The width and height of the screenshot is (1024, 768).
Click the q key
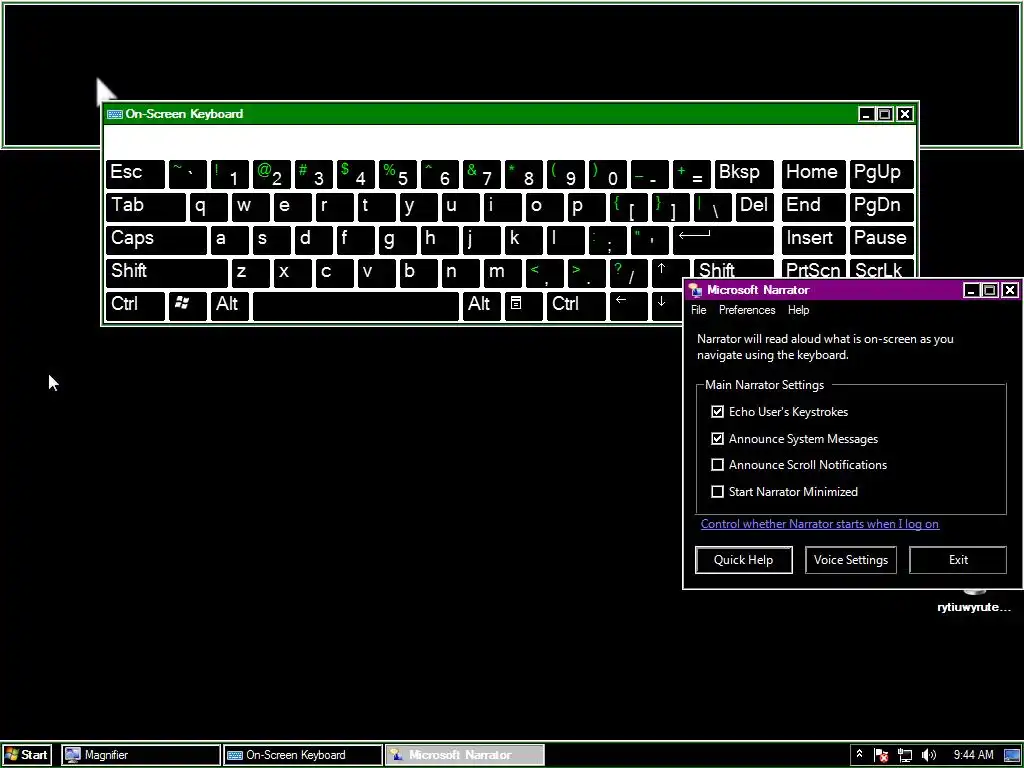tap(208, 207)
